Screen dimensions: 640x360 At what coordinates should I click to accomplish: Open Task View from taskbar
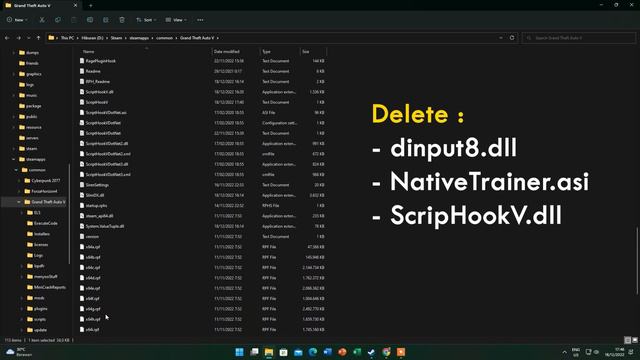pyautogui.click(x=254, y=352)
